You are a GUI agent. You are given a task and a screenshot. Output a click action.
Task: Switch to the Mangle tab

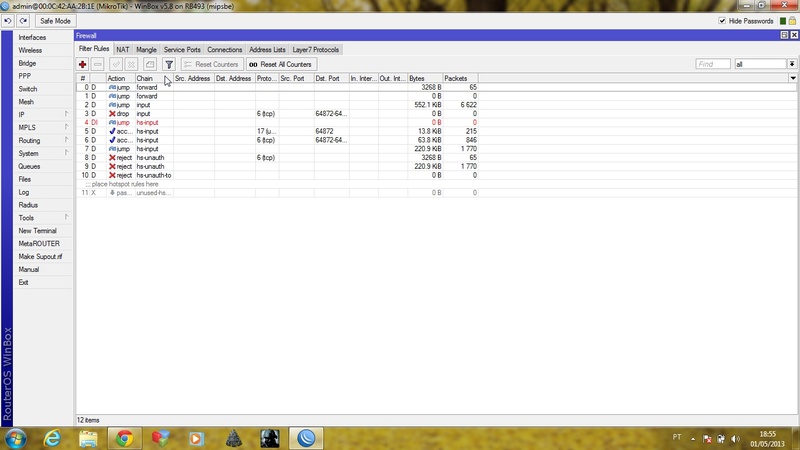(146, 49)
